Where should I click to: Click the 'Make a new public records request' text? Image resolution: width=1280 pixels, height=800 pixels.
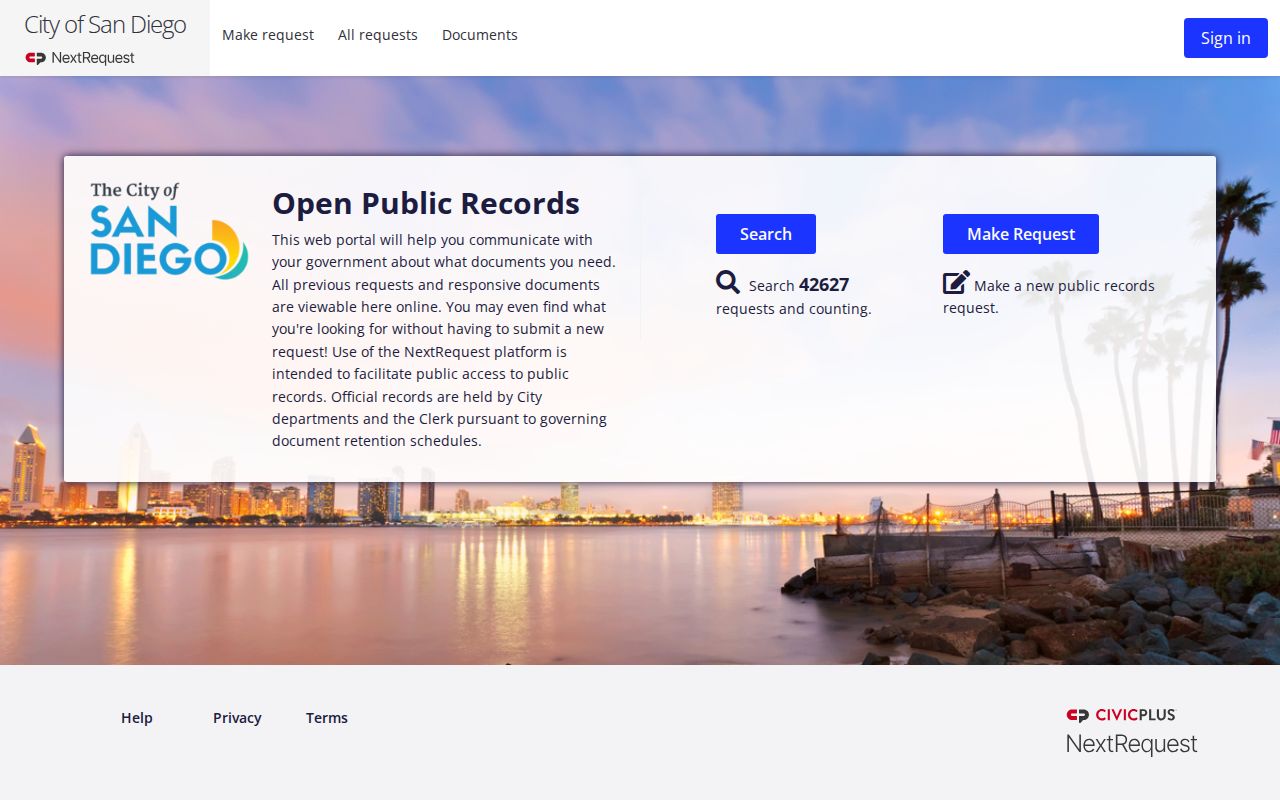[1049, 296]
